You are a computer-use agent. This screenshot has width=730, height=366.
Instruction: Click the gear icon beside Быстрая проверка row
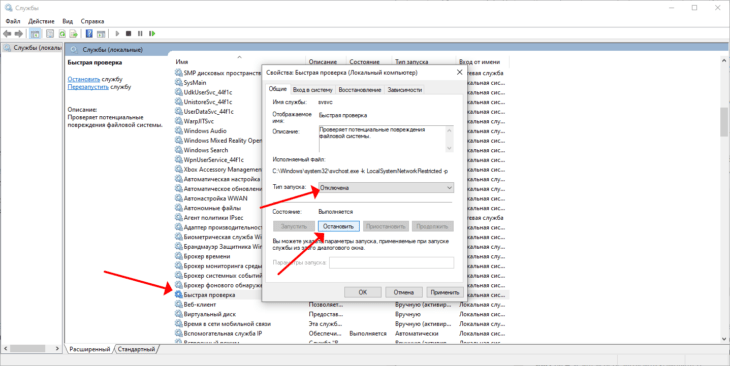pos(178,295)
